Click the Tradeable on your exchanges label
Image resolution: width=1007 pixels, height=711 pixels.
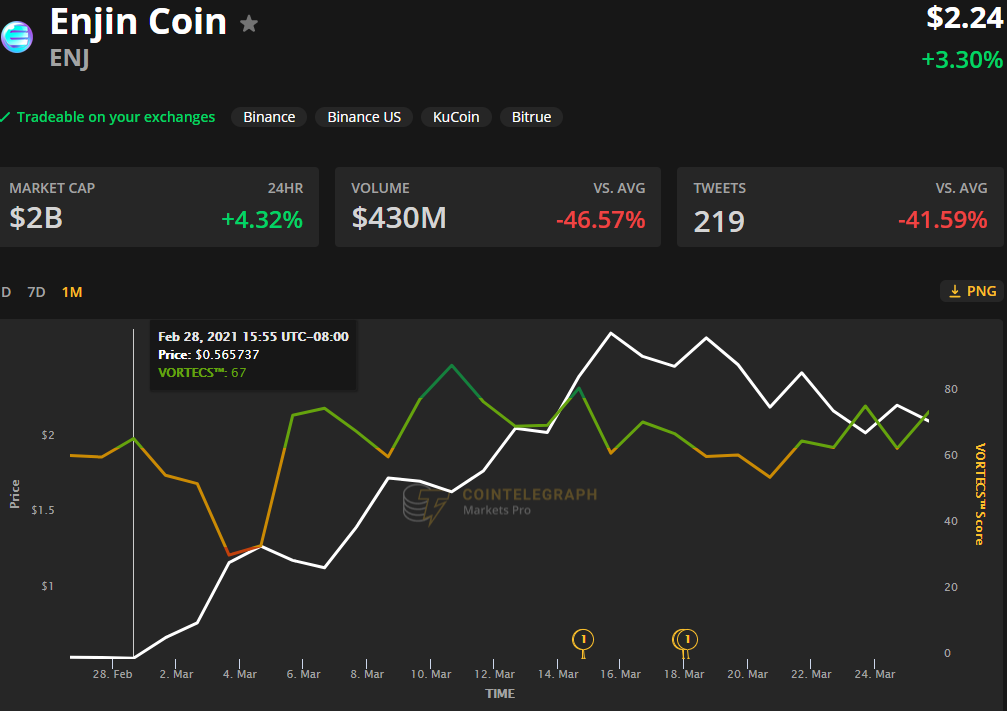(116, 117)
